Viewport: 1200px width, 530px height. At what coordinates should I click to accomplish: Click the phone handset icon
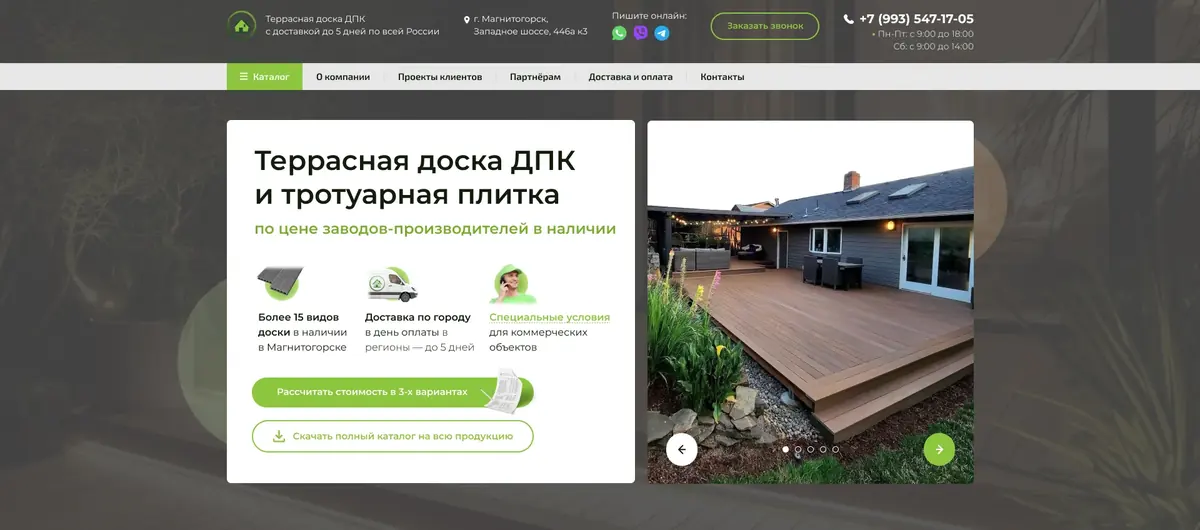(849, 19)
